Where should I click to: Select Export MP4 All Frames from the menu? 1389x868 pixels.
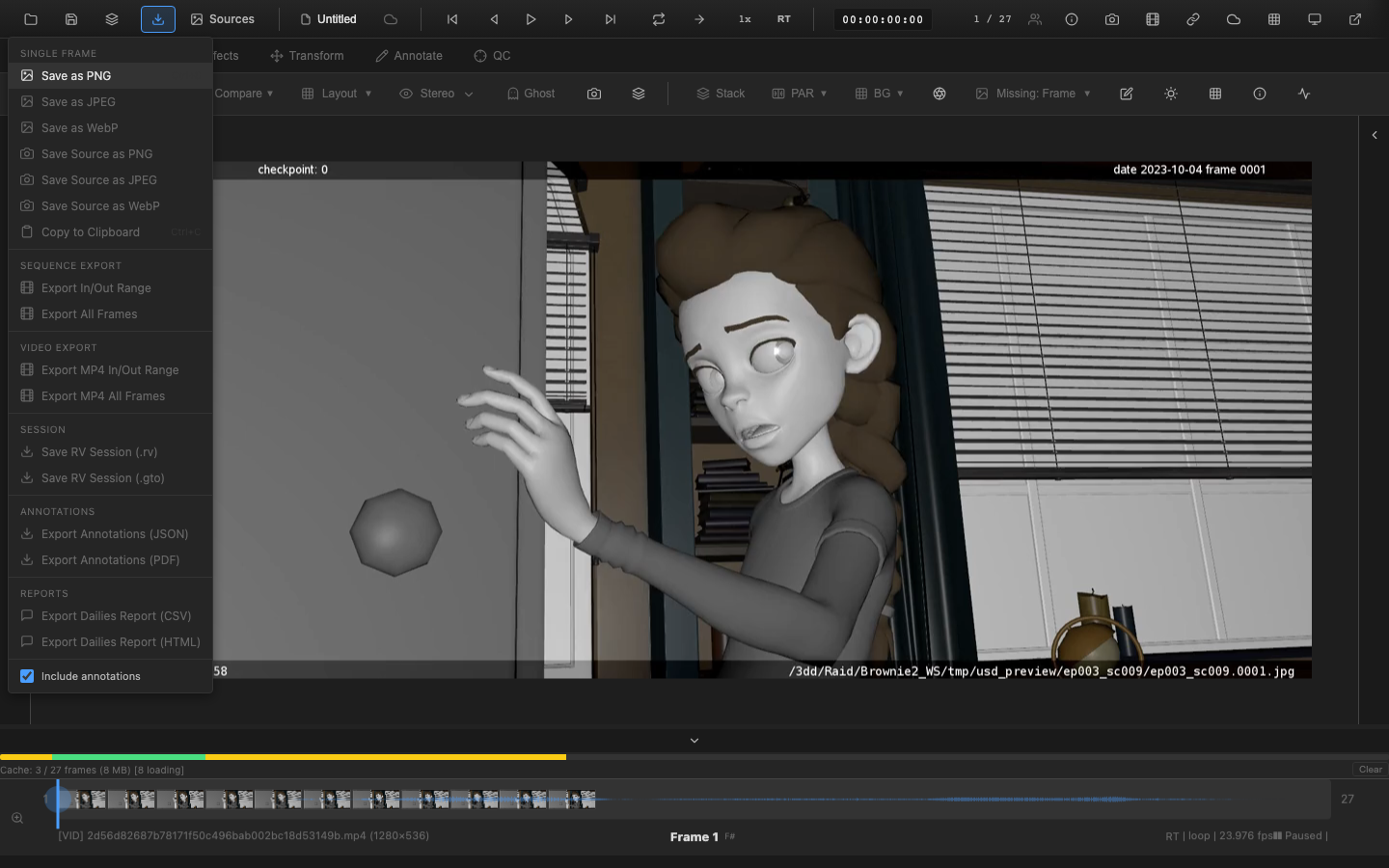point(103,395)
